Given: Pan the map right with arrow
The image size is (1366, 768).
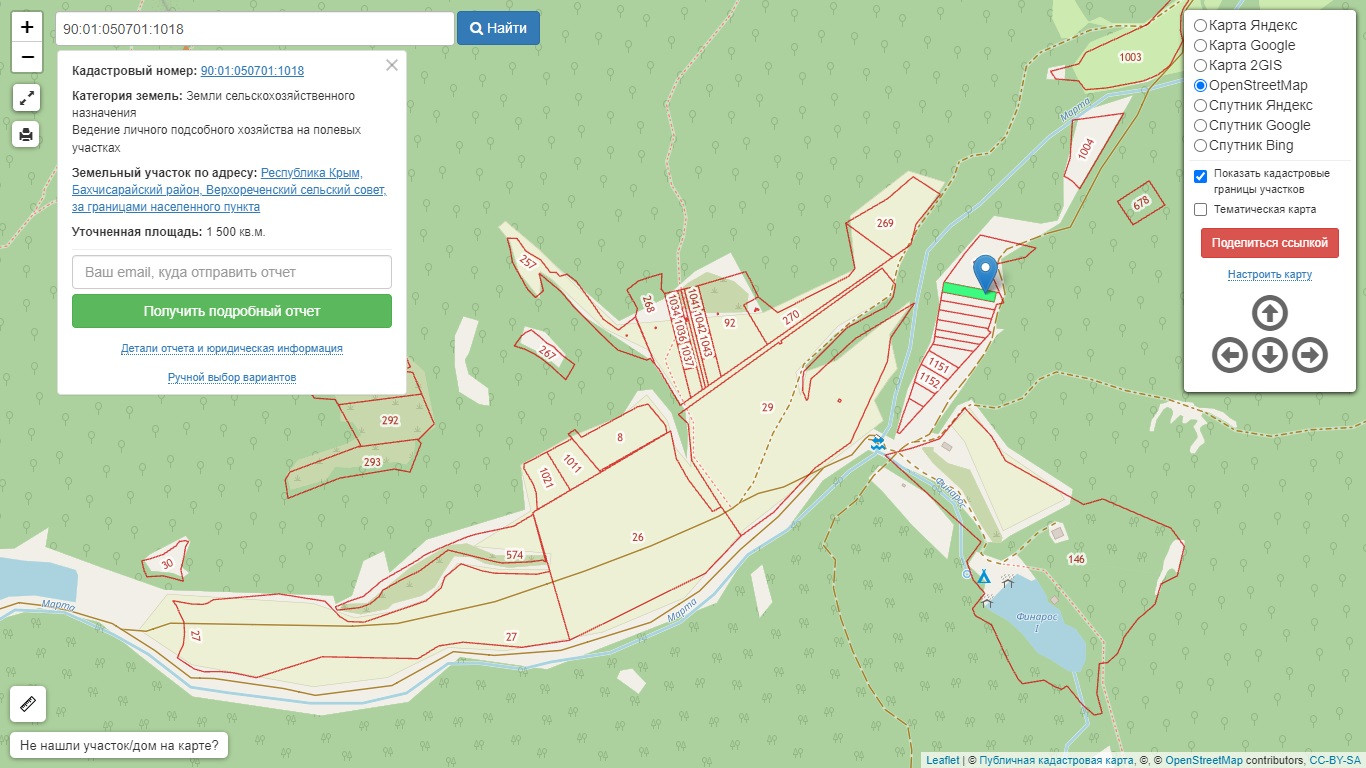Looking at the screenshot, I should tap(1310, 354).
